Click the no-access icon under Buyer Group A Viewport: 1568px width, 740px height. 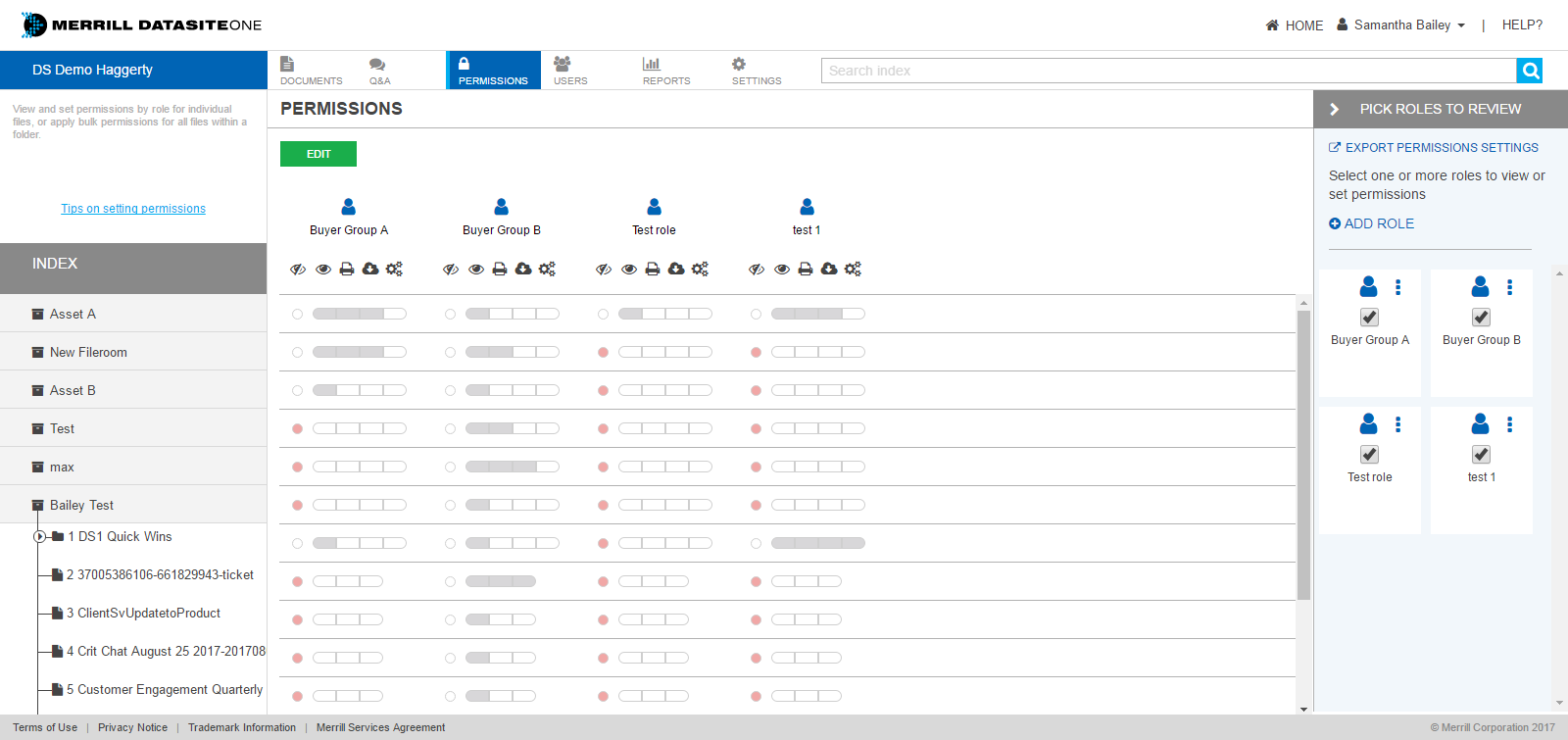pyautogui.click(x=298, y=269)
